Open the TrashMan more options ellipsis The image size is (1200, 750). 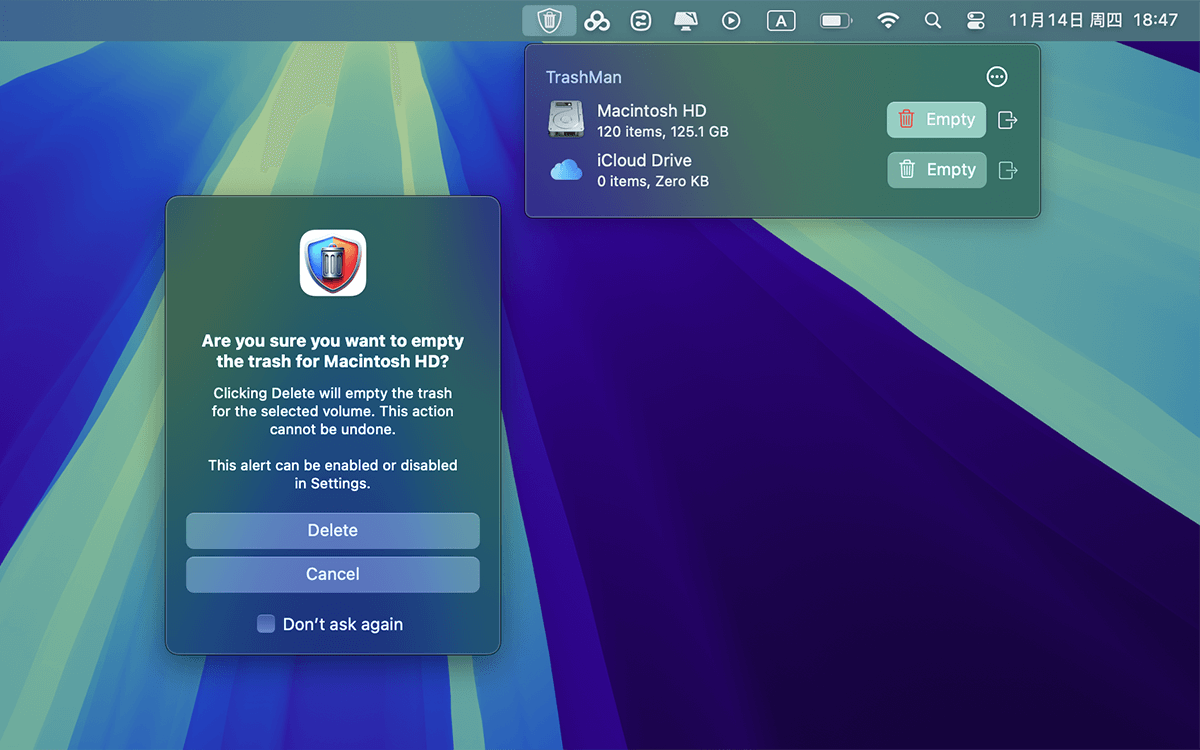pos(997,77)
